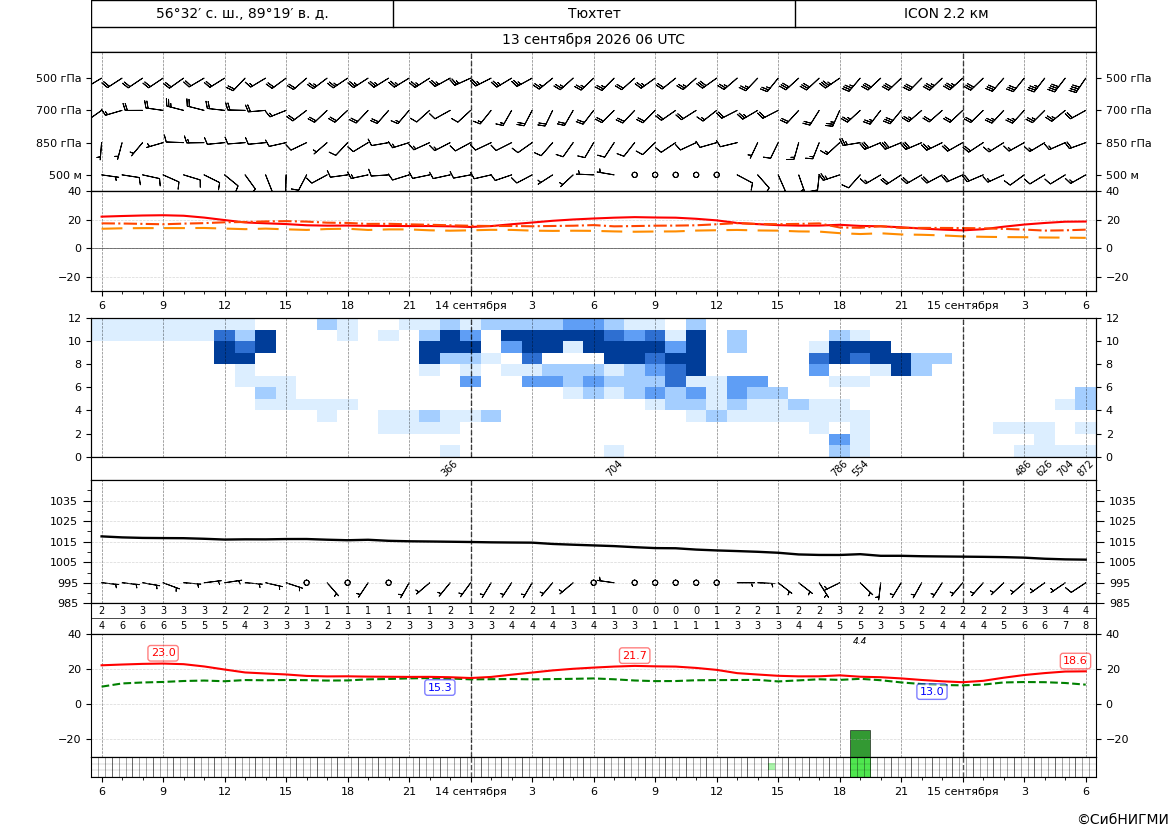Click the small light green precipitation cell
The image size is (1169, 827).
click(x=772, y=766)
